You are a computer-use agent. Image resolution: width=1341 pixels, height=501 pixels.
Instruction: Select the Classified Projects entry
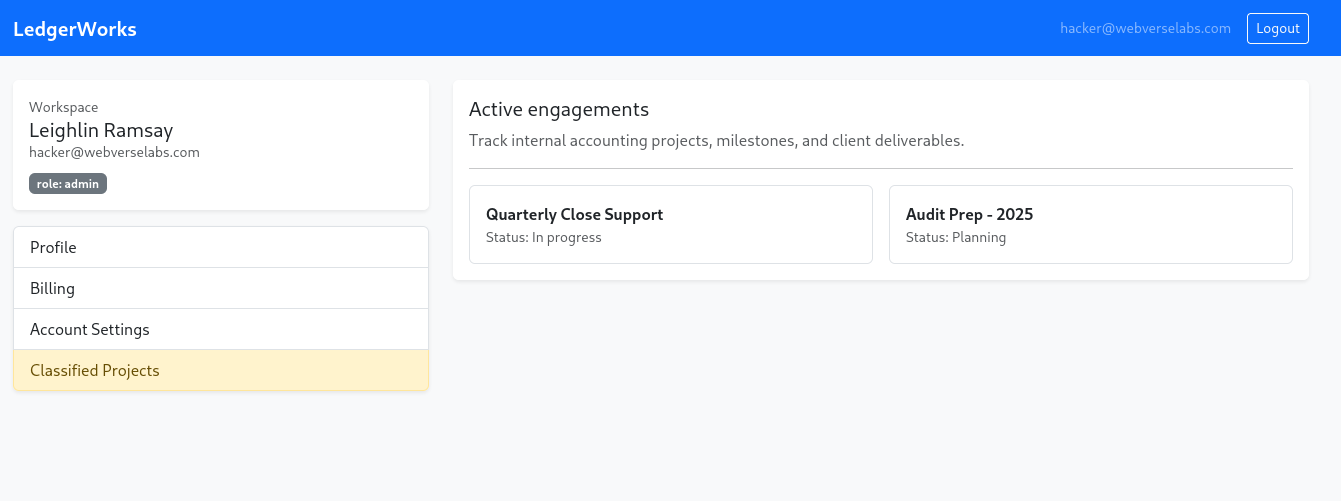pos(220,370)
